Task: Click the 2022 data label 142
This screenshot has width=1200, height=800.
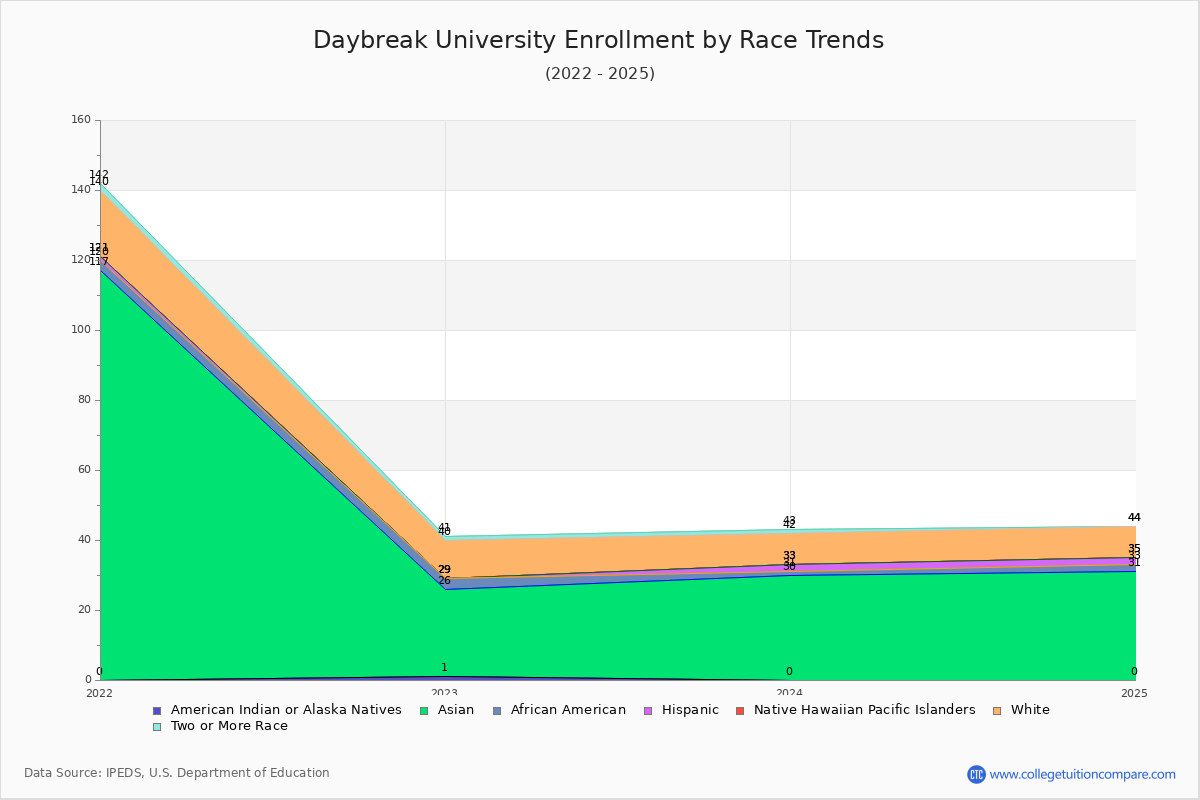Action: [99, 175]
